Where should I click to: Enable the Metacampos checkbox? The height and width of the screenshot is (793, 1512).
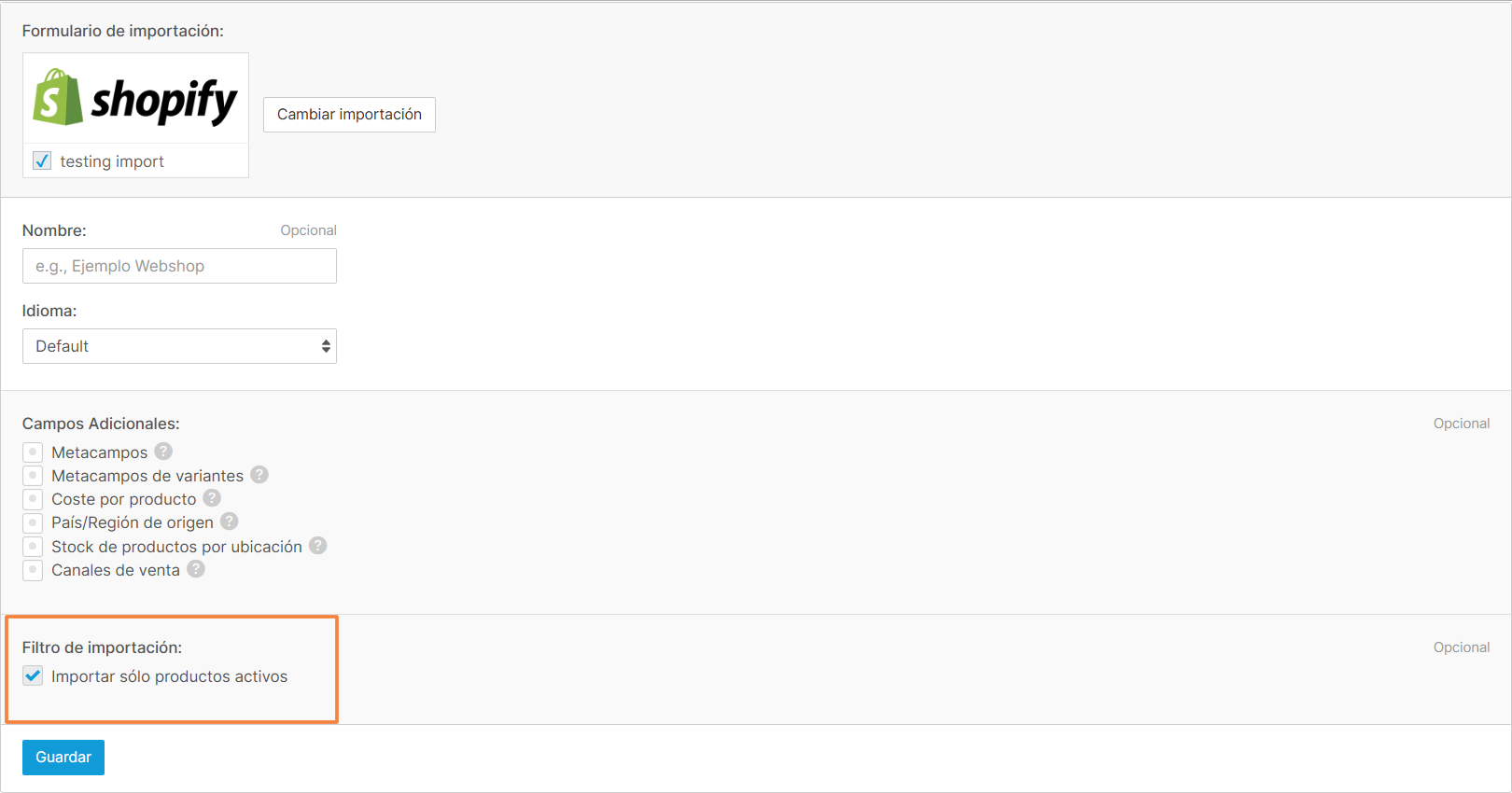pos(33,452)
